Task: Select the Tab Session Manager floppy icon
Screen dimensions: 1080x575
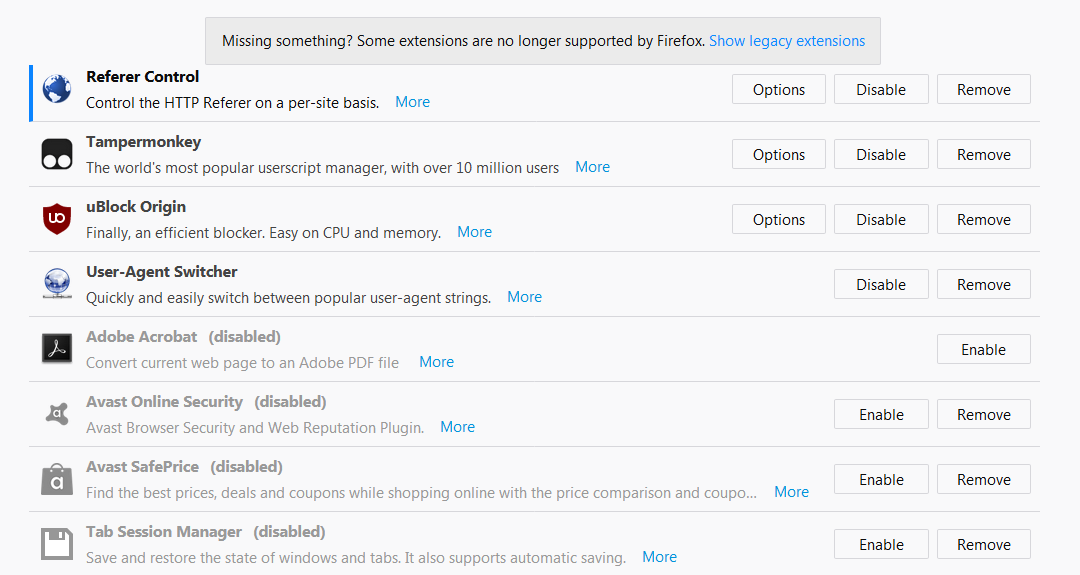Action: (x=56, y=544)
